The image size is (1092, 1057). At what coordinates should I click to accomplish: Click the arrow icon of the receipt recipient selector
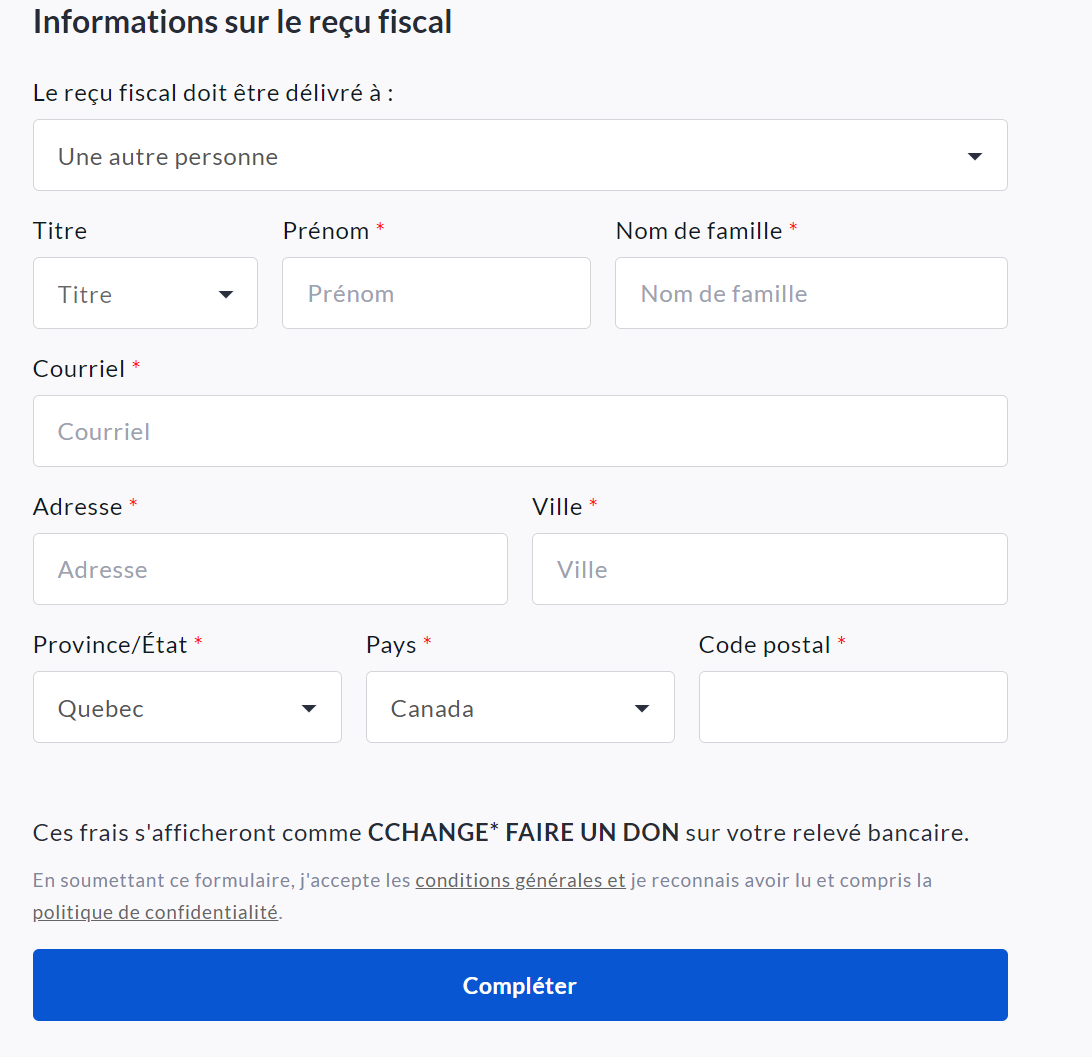(975, 156)
